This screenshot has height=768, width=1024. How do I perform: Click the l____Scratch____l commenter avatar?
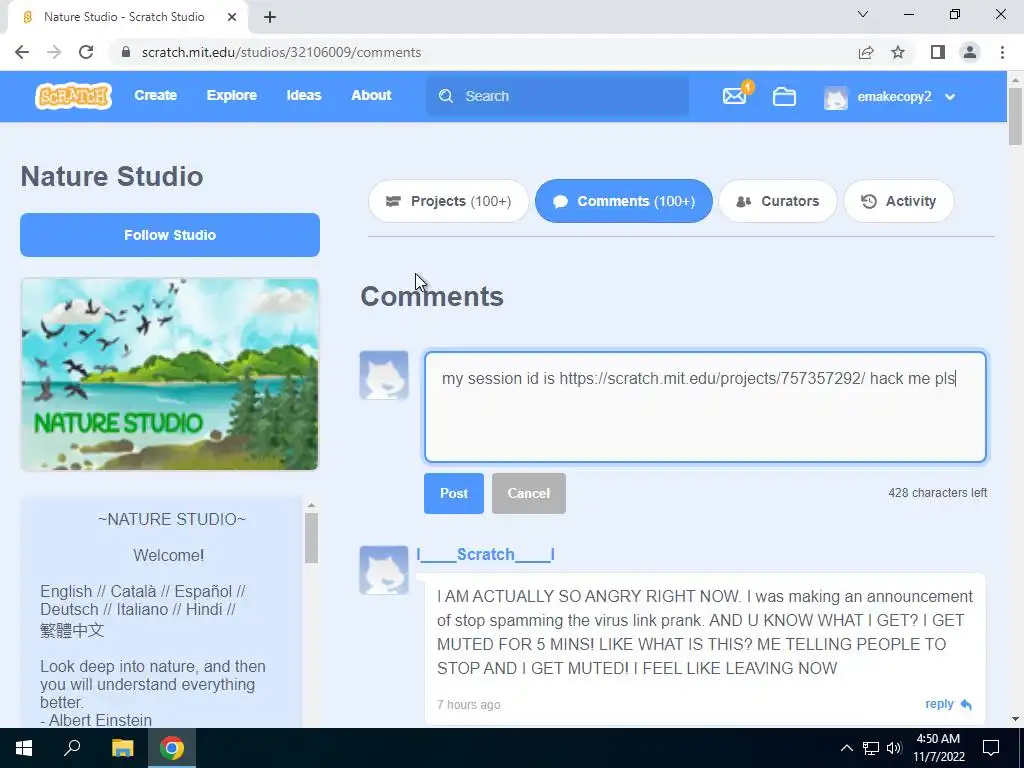point(384,570)
